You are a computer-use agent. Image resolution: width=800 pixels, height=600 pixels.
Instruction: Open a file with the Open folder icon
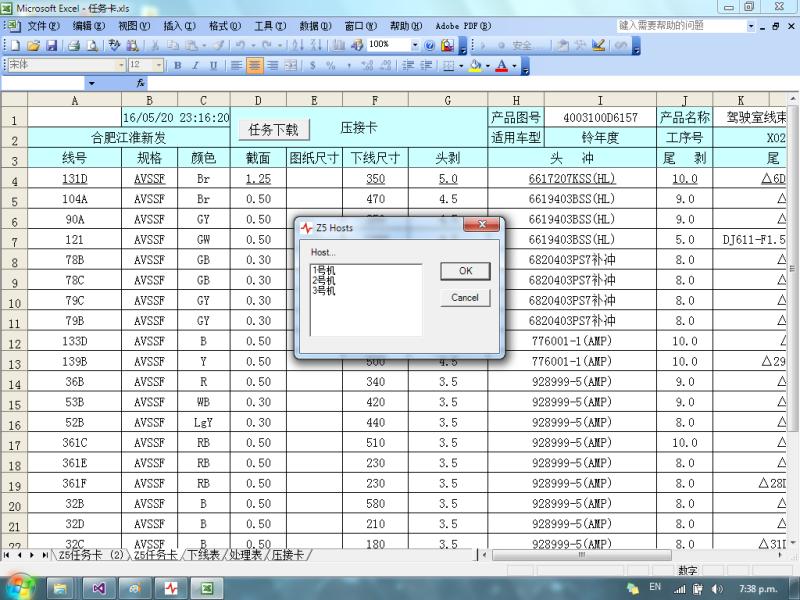coord(33,45)
